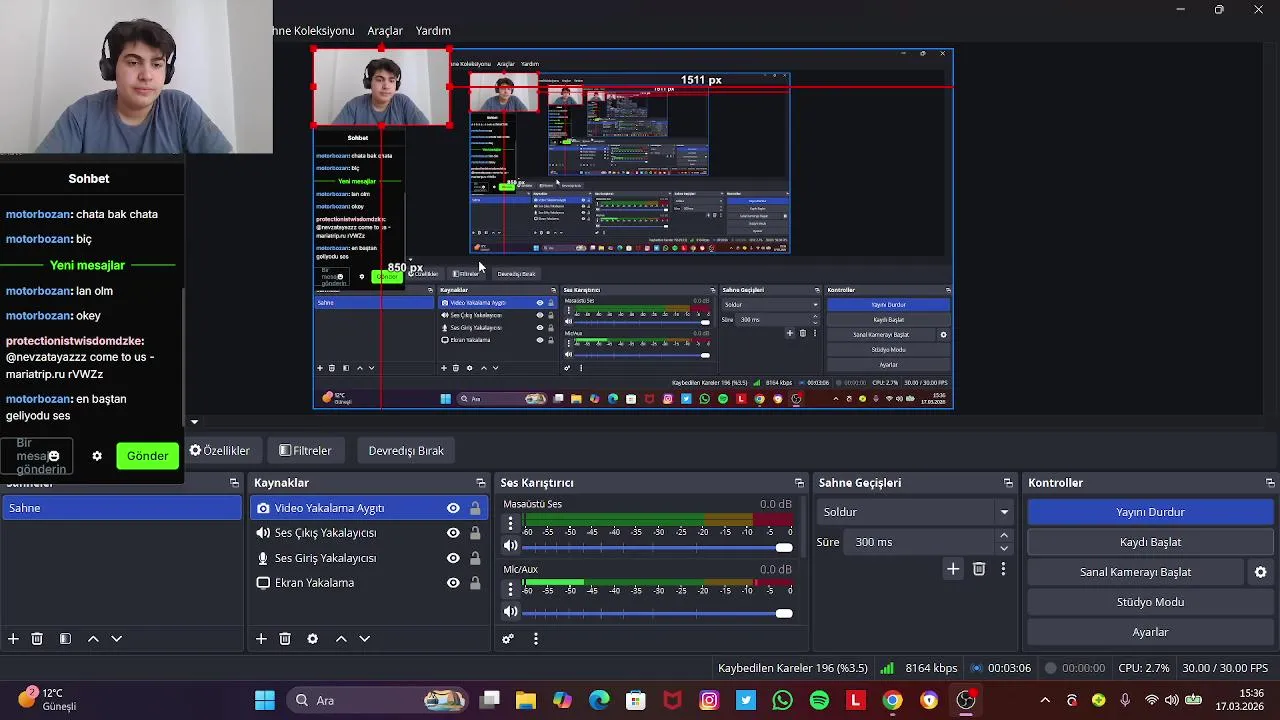Open Spotify from the taskbar
Viewport: 1280px width, 720px height.
(x=819, y=700)
